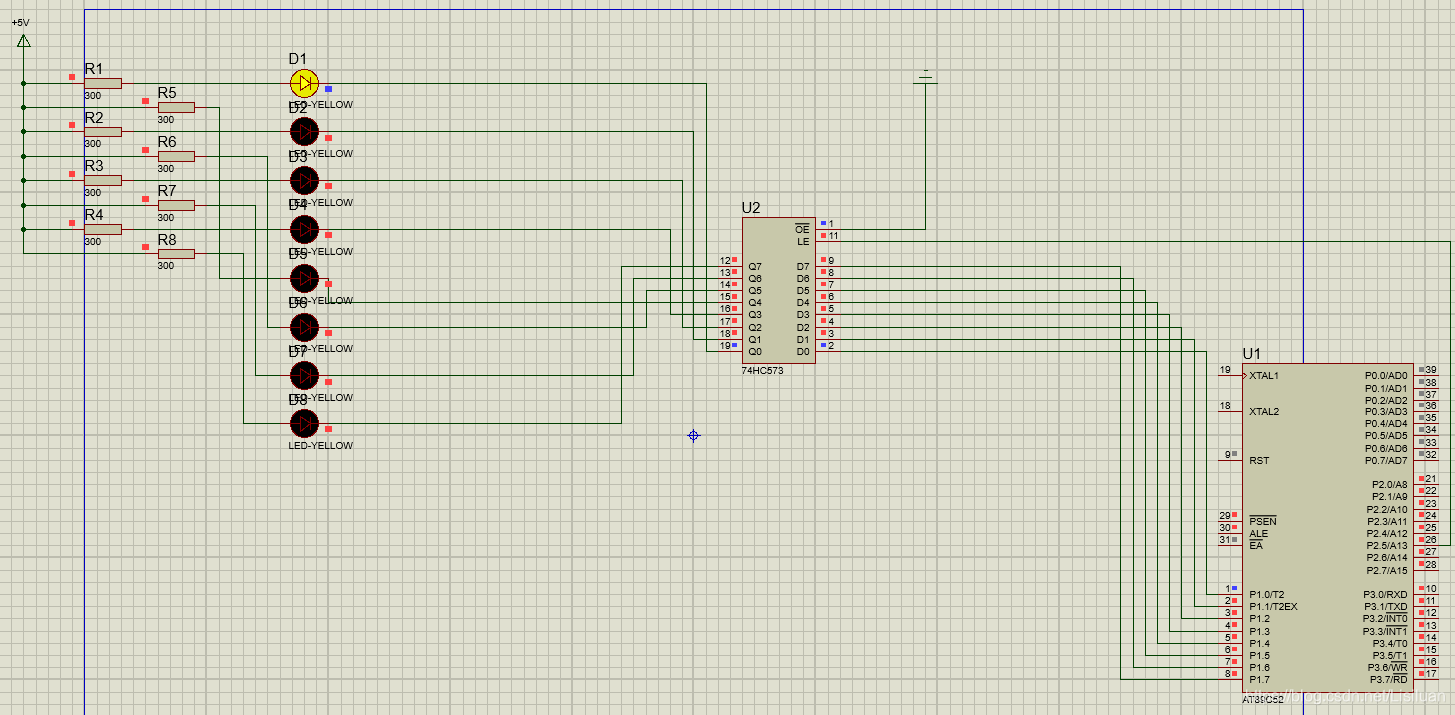
Task: Click the R8 reference label
Action: point(167,240)
